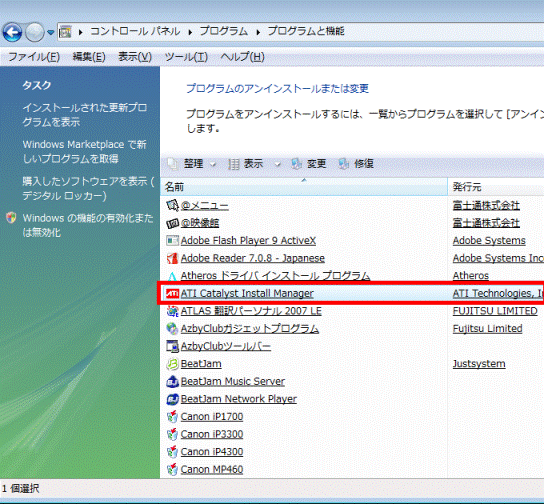The height and width of the screenshot is (504, 544).
Task: Select Adobe Reader 7.0.8 - Japanese name
Action: click(x=253, y=258)
